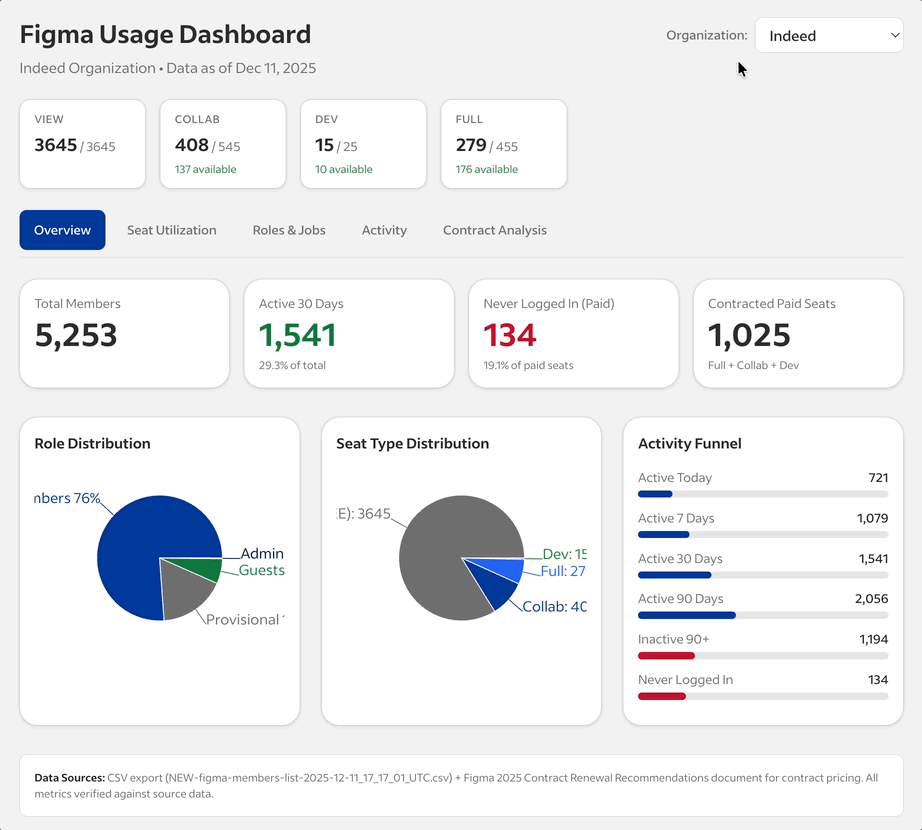Click the Never Logged In (Paid) card
The height and width of the screenshot is (830, 922).
tap(573, 333)
